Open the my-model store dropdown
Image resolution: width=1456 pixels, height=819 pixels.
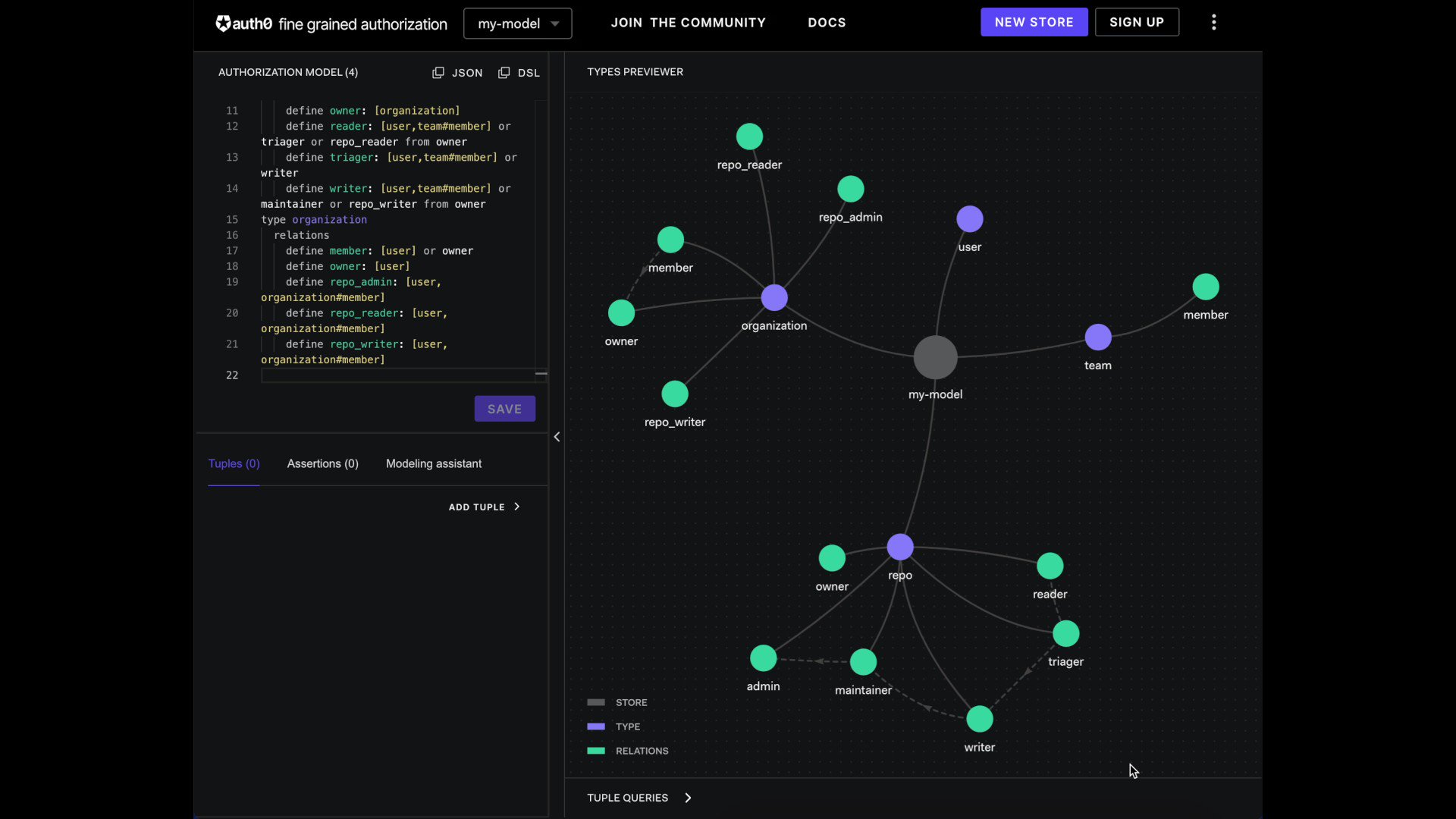point(517,24)
